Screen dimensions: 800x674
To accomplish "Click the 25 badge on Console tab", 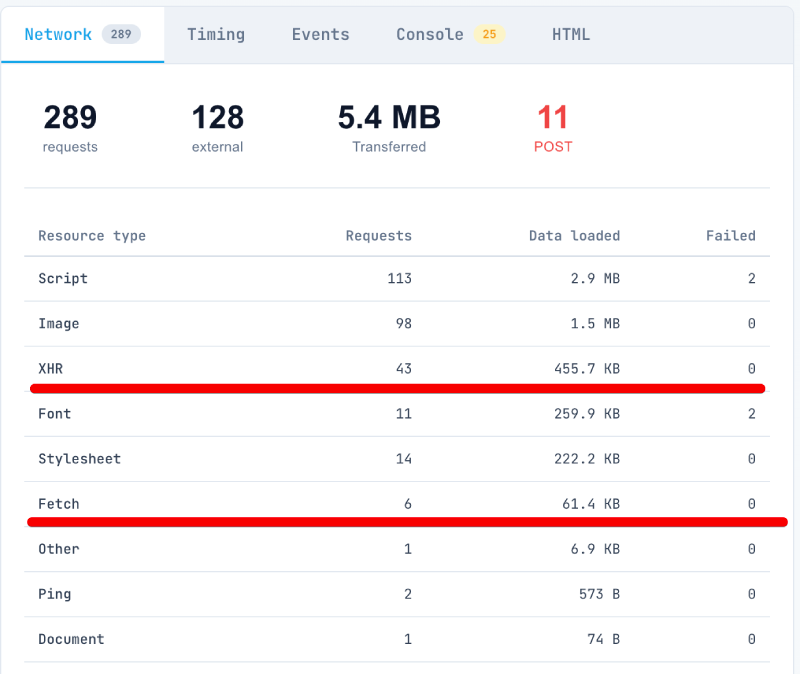I will click(x=489, y=34).
